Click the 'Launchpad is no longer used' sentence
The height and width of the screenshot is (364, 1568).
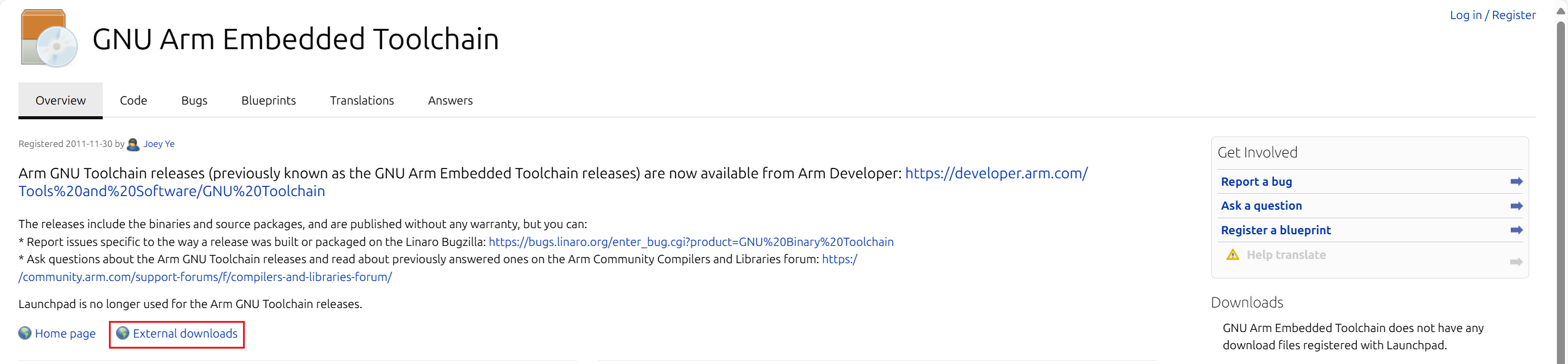pyautogui.click(x=190, y=304)
